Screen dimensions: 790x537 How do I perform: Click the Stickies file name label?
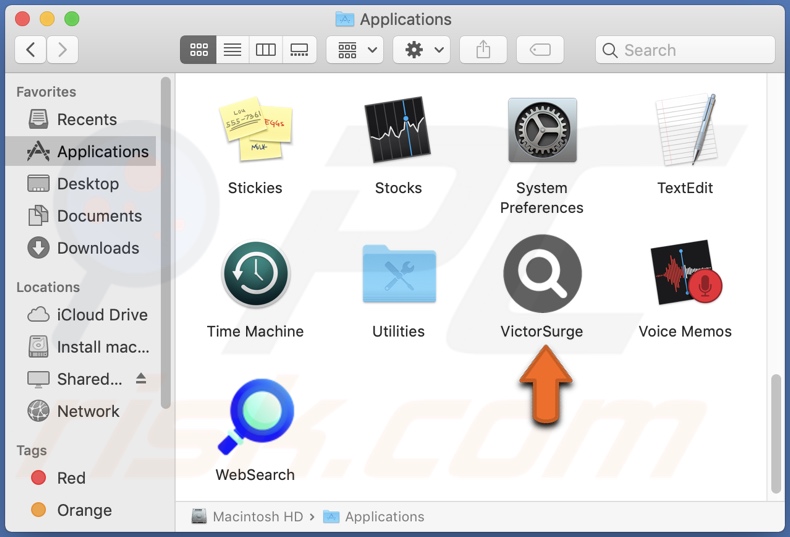pos(255,188)
